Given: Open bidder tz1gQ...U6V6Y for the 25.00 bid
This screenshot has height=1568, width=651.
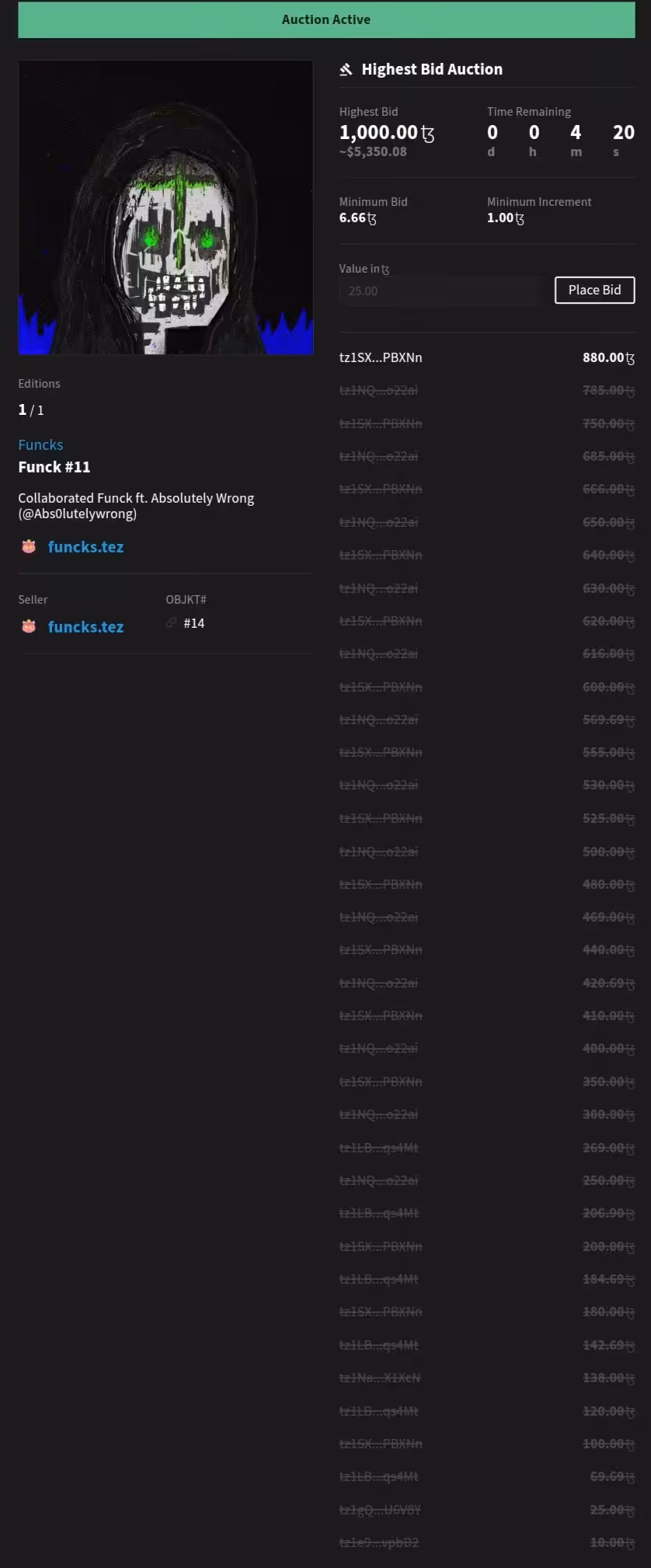Looking at the screenshot, I should point(380,1510).
